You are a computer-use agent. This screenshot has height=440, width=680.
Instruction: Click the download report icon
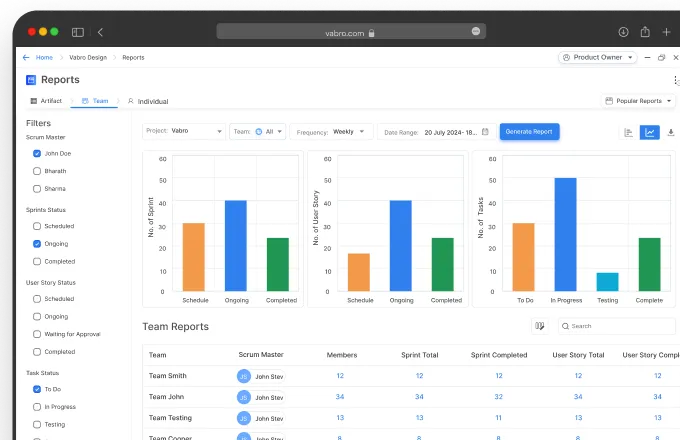pos(670,132)
